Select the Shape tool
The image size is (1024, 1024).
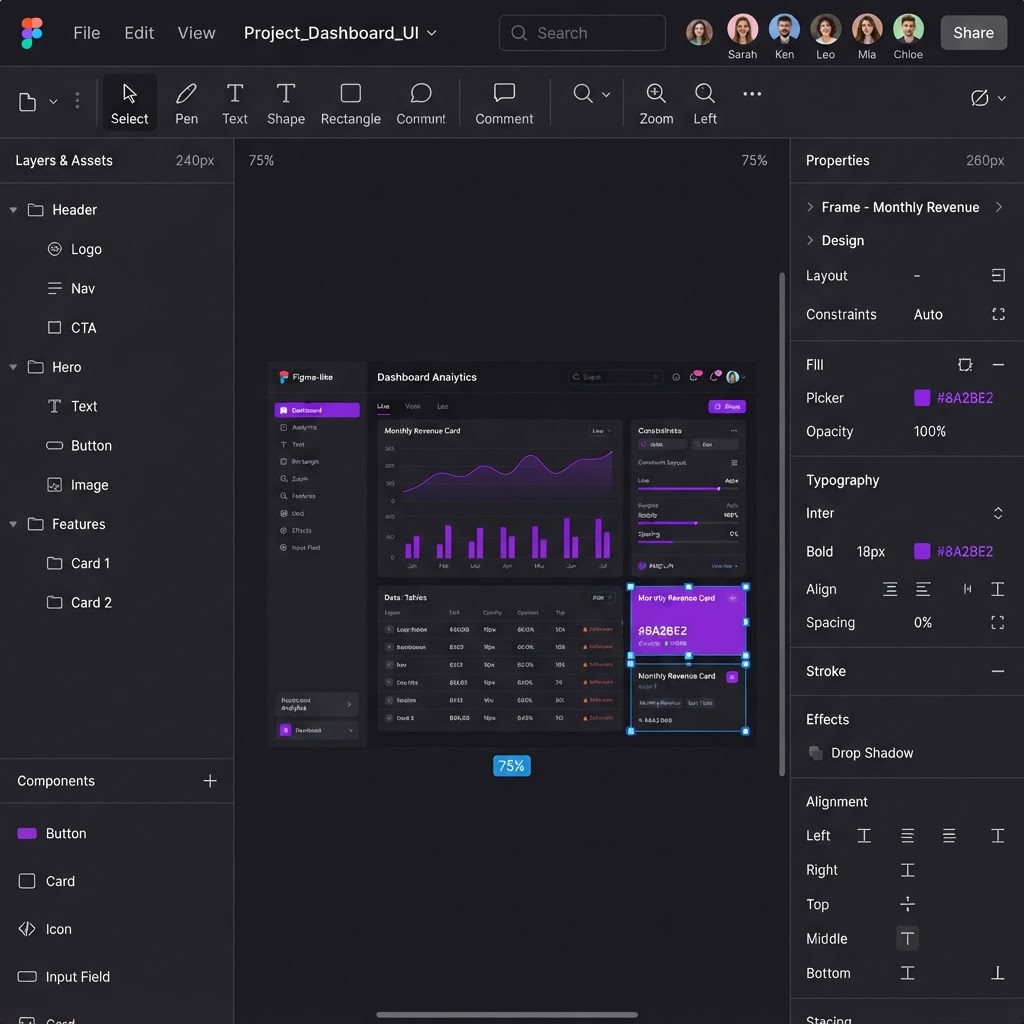click(285, 103)
